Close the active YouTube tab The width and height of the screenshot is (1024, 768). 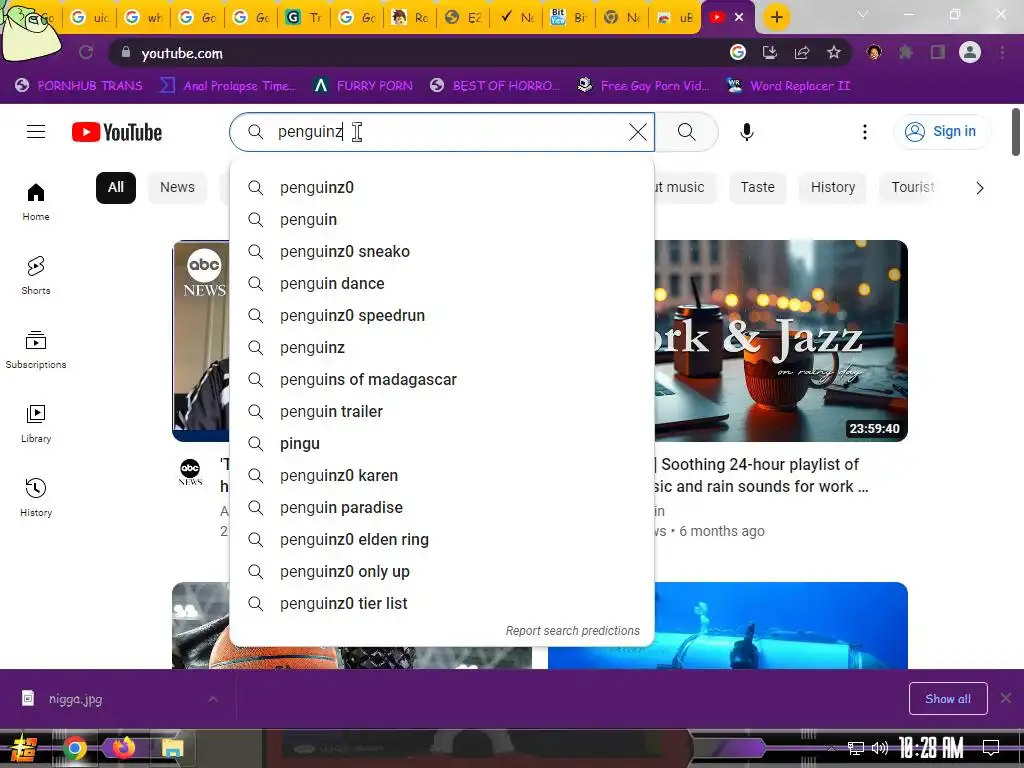pyautogui.click(x=739, y=17)
